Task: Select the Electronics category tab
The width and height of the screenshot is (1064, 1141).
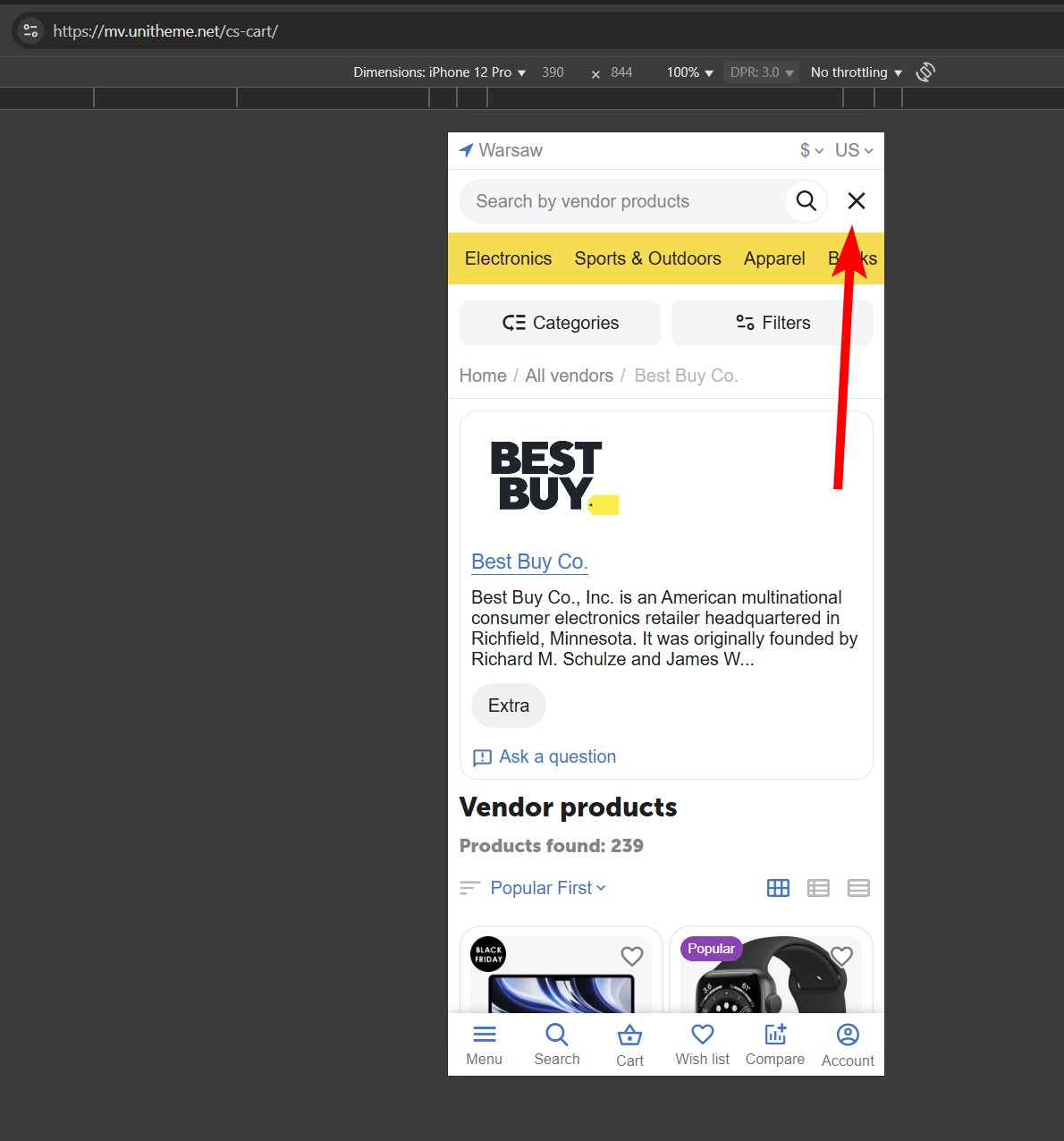Action: 508,258
